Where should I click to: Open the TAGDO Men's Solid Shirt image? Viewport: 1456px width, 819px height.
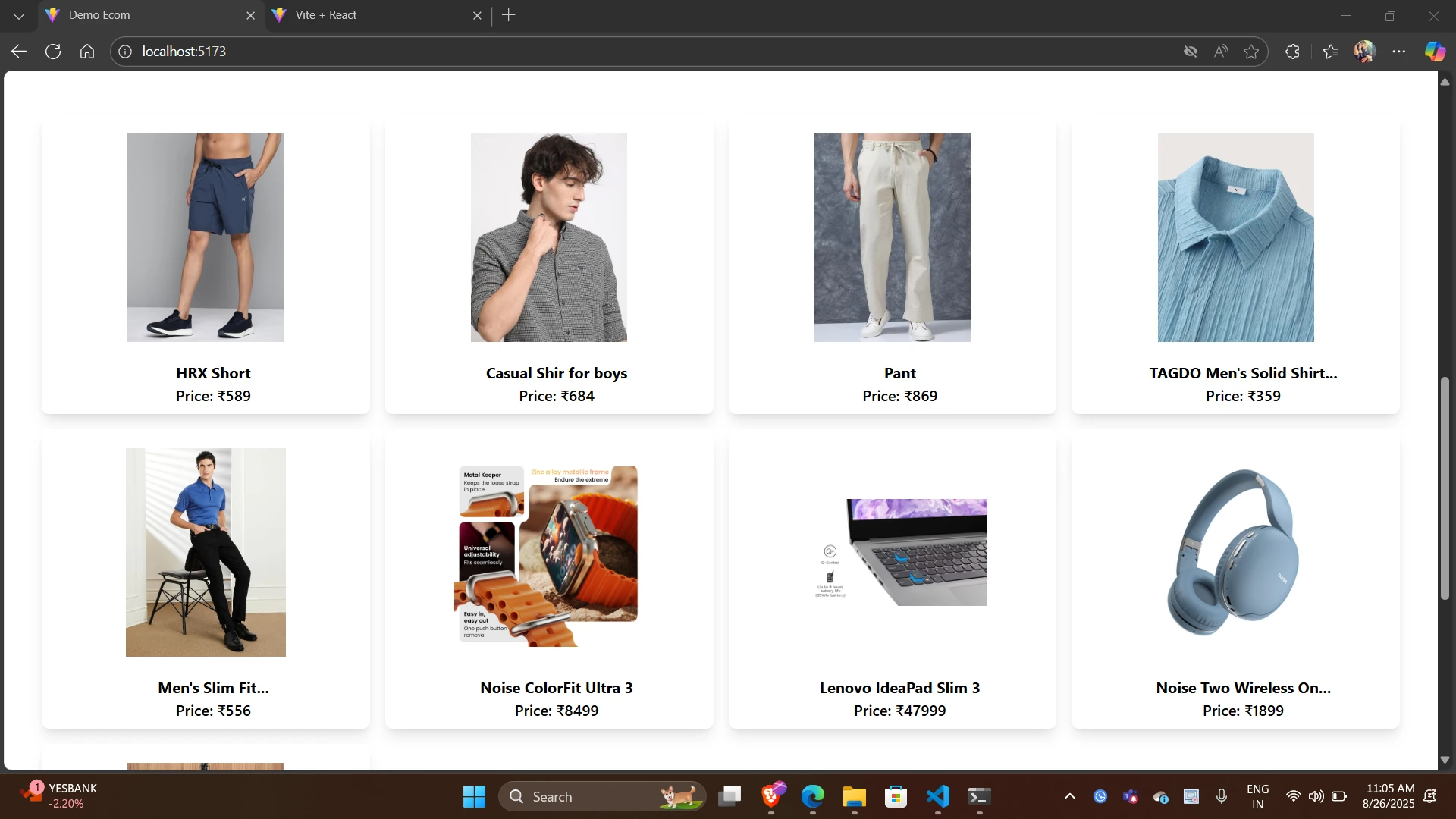coord(1236,237)
